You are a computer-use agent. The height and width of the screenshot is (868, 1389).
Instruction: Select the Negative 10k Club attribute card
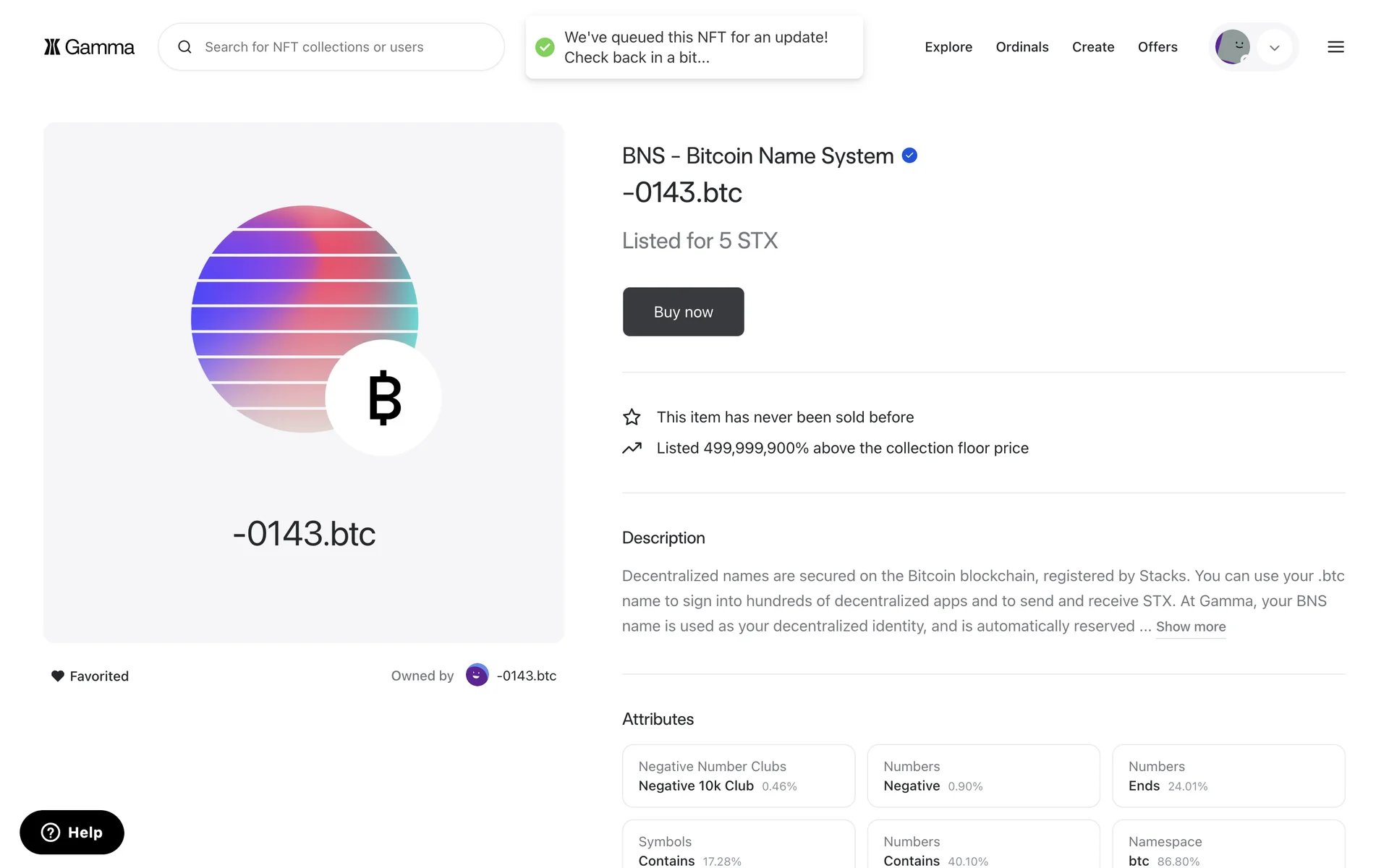click(738, 776)
